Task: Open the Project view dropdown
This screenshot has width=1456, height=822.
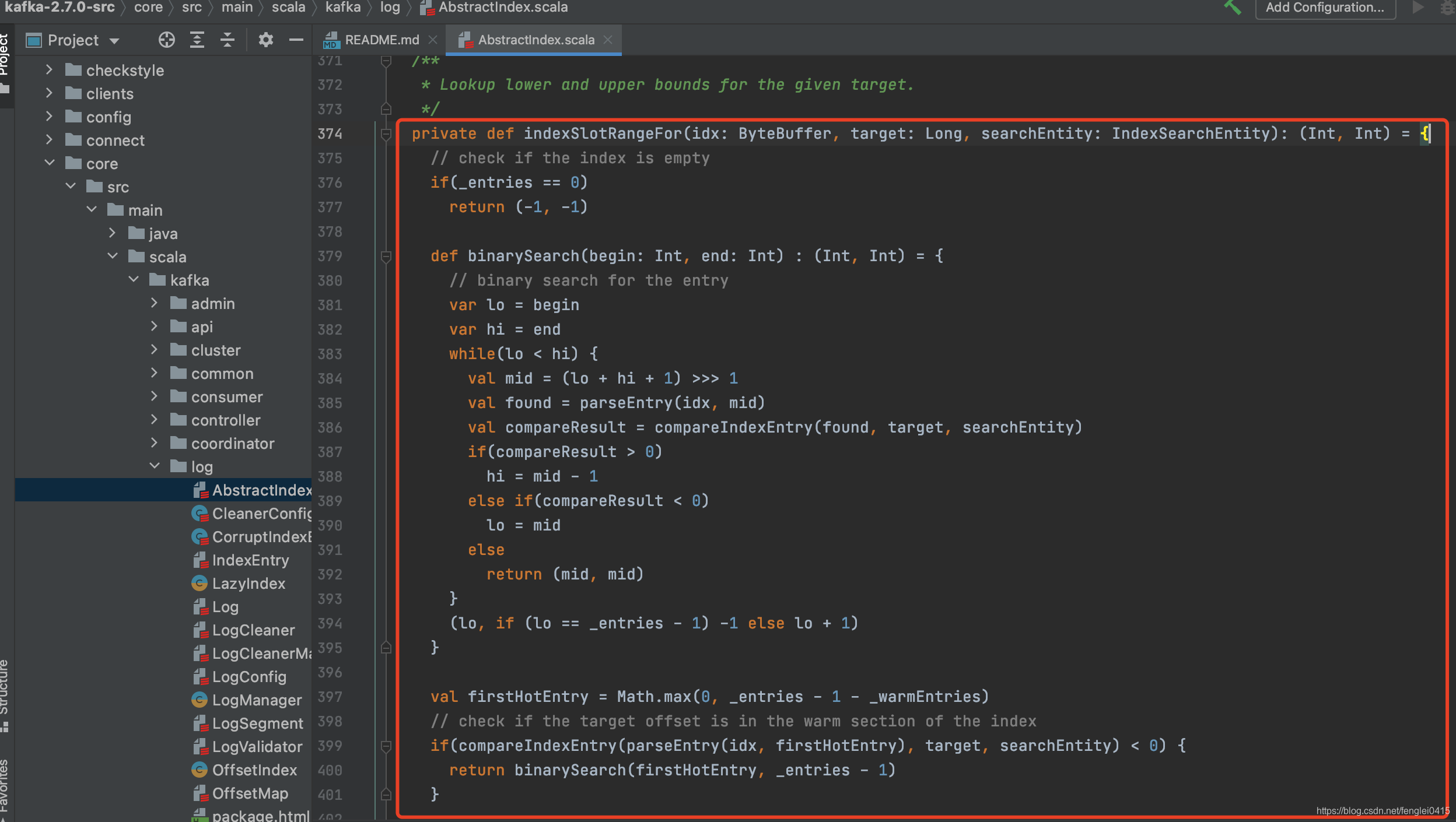Action: pyautogui.click(x=115, y=40)
